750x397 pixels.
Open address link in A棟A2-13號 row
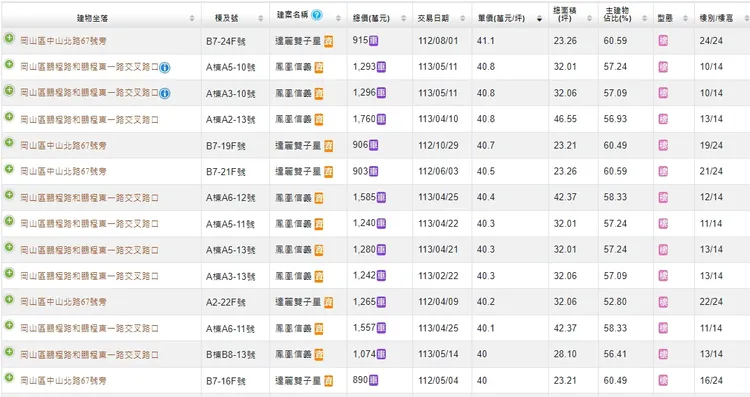click(89, 120)
